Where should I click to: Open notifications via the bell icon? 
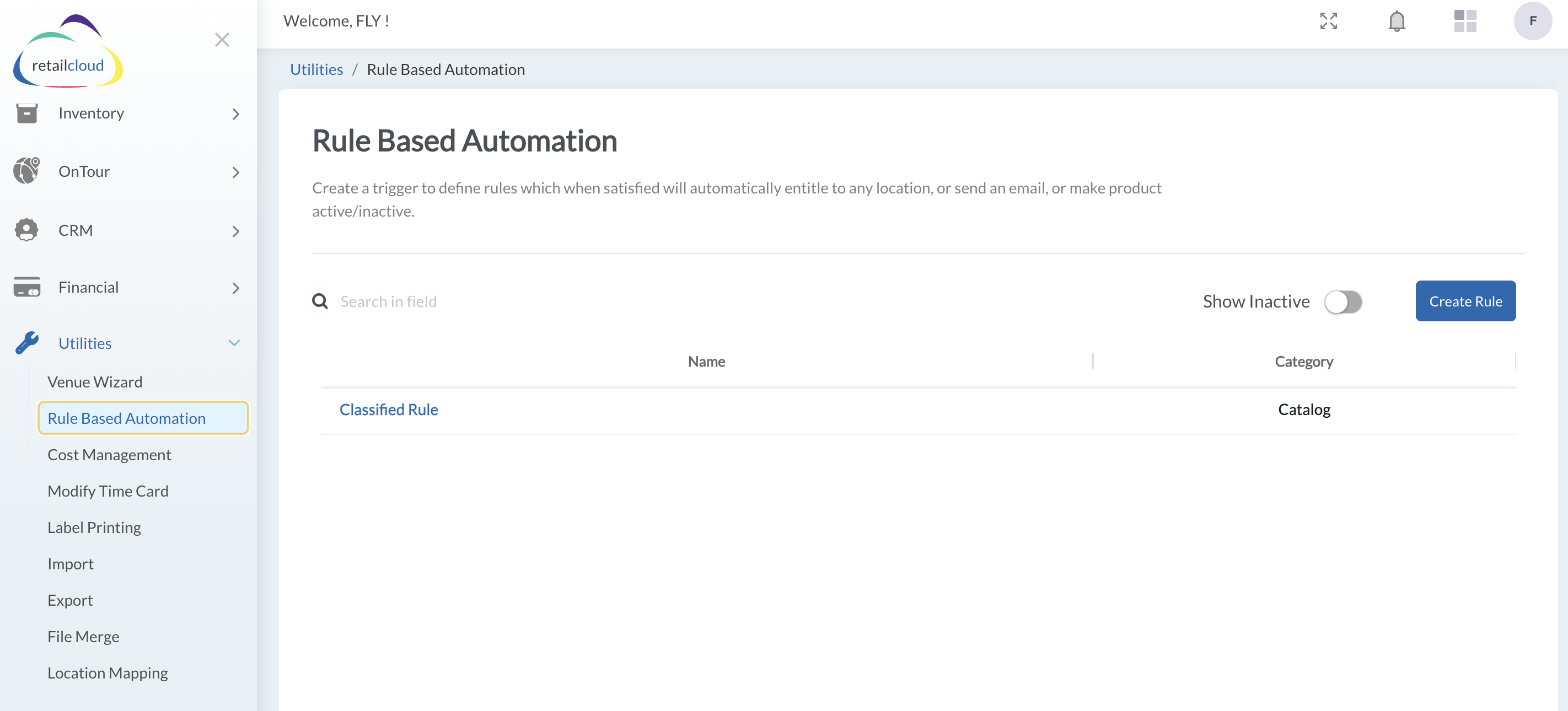click(x=1397, y=21)
